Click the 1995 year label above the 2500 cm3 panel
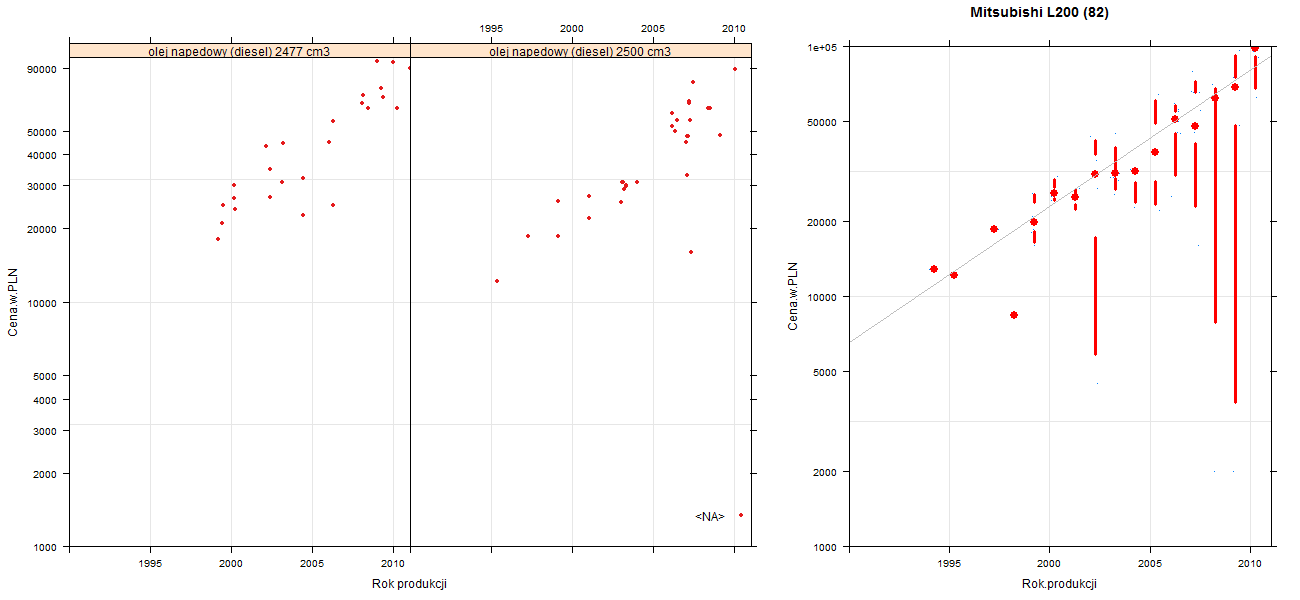1300x600 pixels. click(x=491, y=28)
